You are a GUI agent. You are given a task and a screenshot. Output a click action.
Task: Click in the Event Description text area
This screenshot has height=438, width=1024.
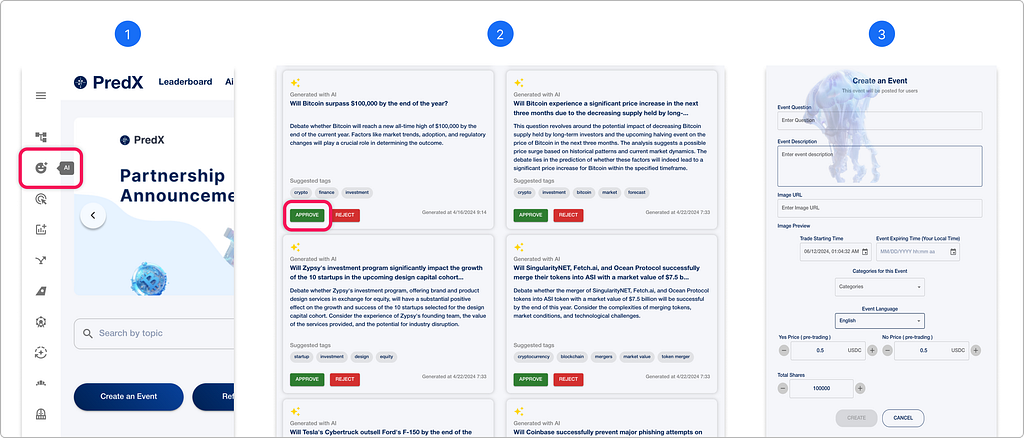point(880,166)
